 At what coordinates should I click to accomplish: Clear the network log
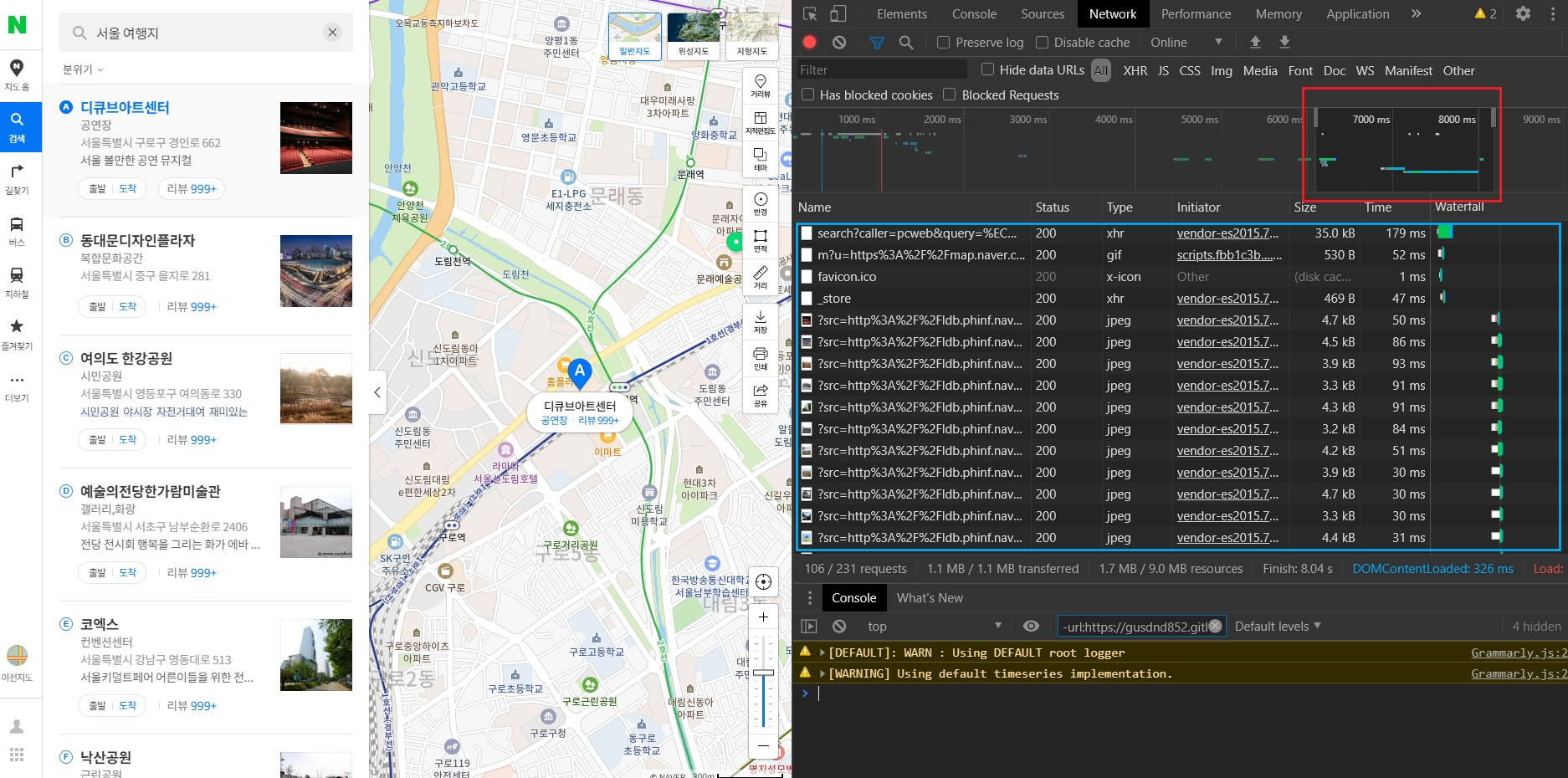tap(839, 42)
